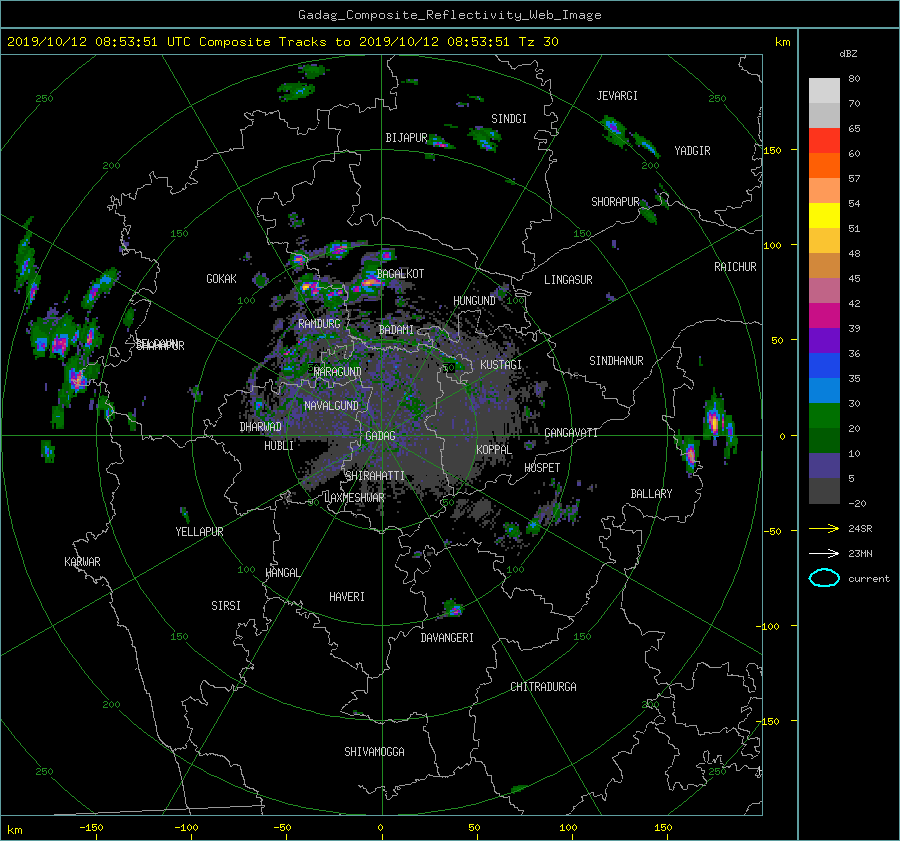Viewport: 900px width, 841px height.
Task: Click the CHITRADURGA city label
Action: pyautogui.click(x=543, y=687)
